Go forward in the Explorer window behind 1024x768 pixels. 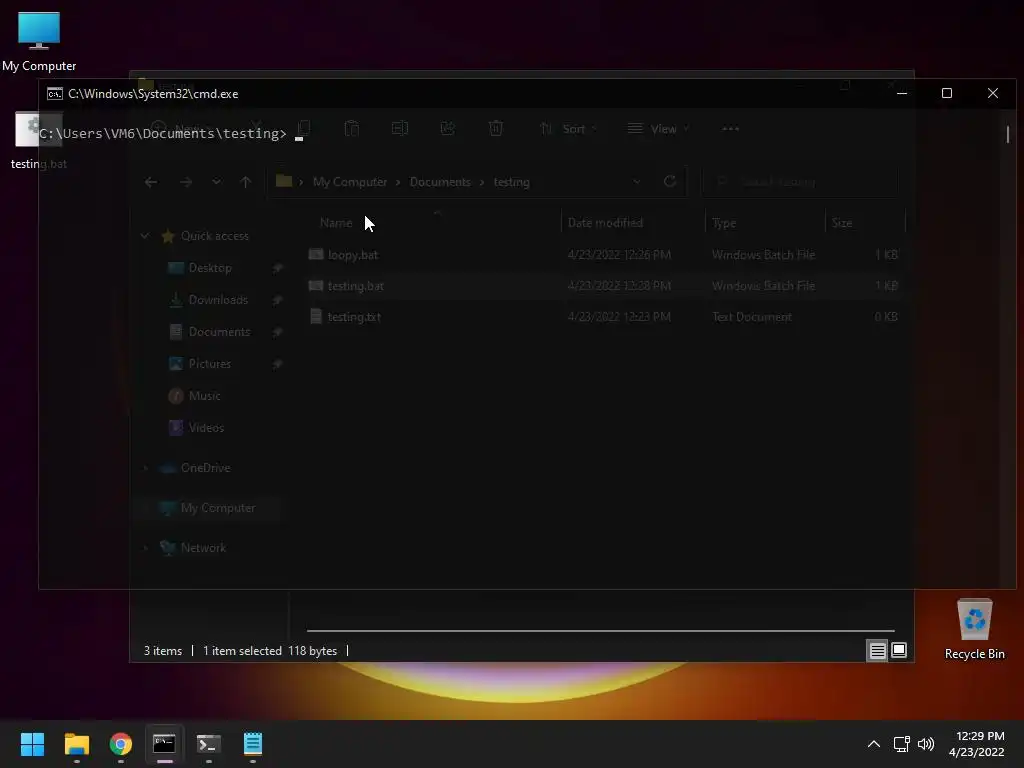coord(185,182)
